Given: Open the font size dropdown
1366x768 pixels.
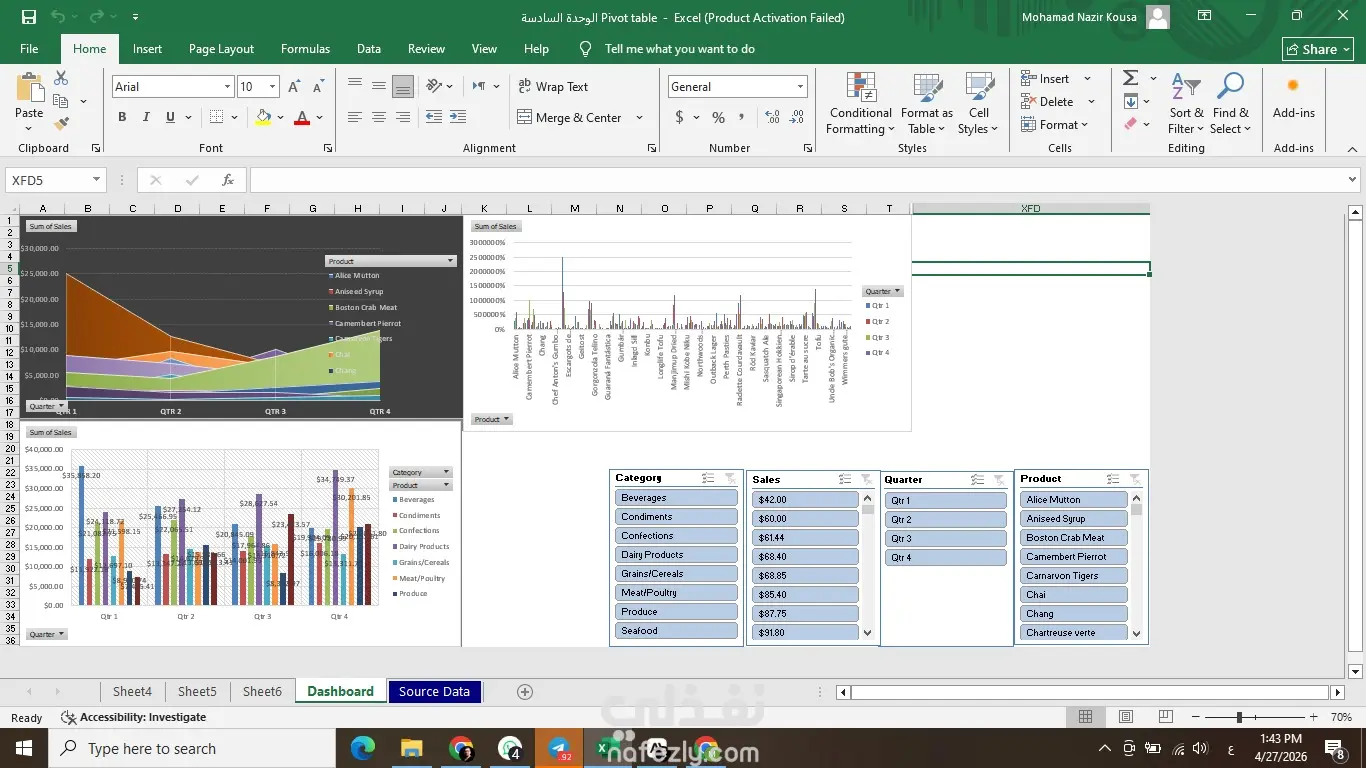Looking at the screenshot, I should click(274, 87).
